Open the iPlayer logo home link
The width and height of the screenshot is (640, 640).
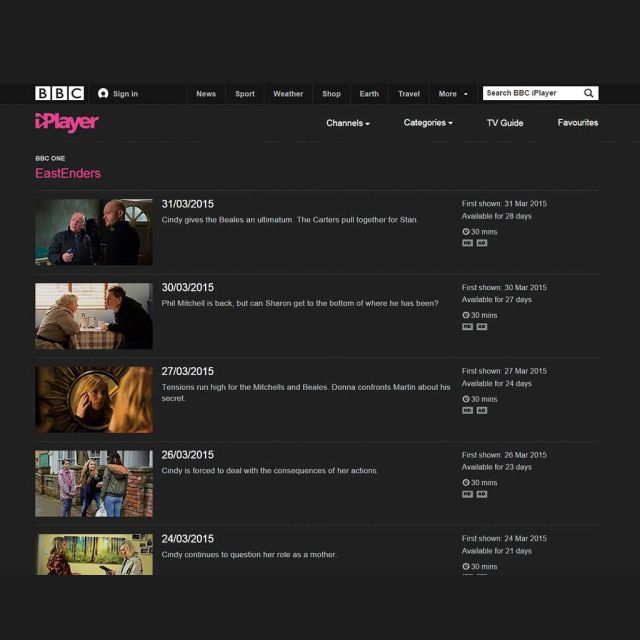coord(67,122)
